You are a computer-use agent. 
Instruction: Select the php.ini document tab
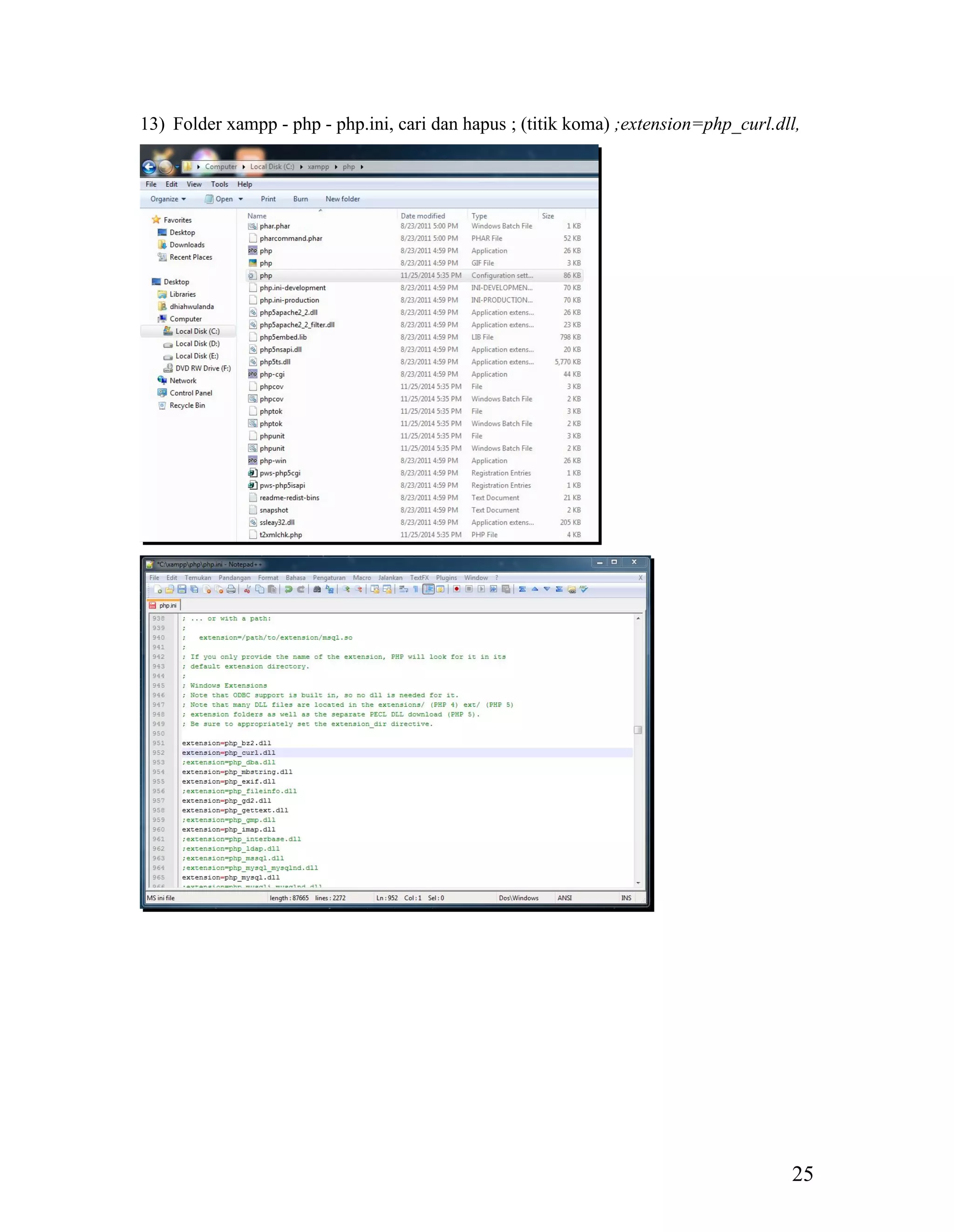[x=164, y=605]
